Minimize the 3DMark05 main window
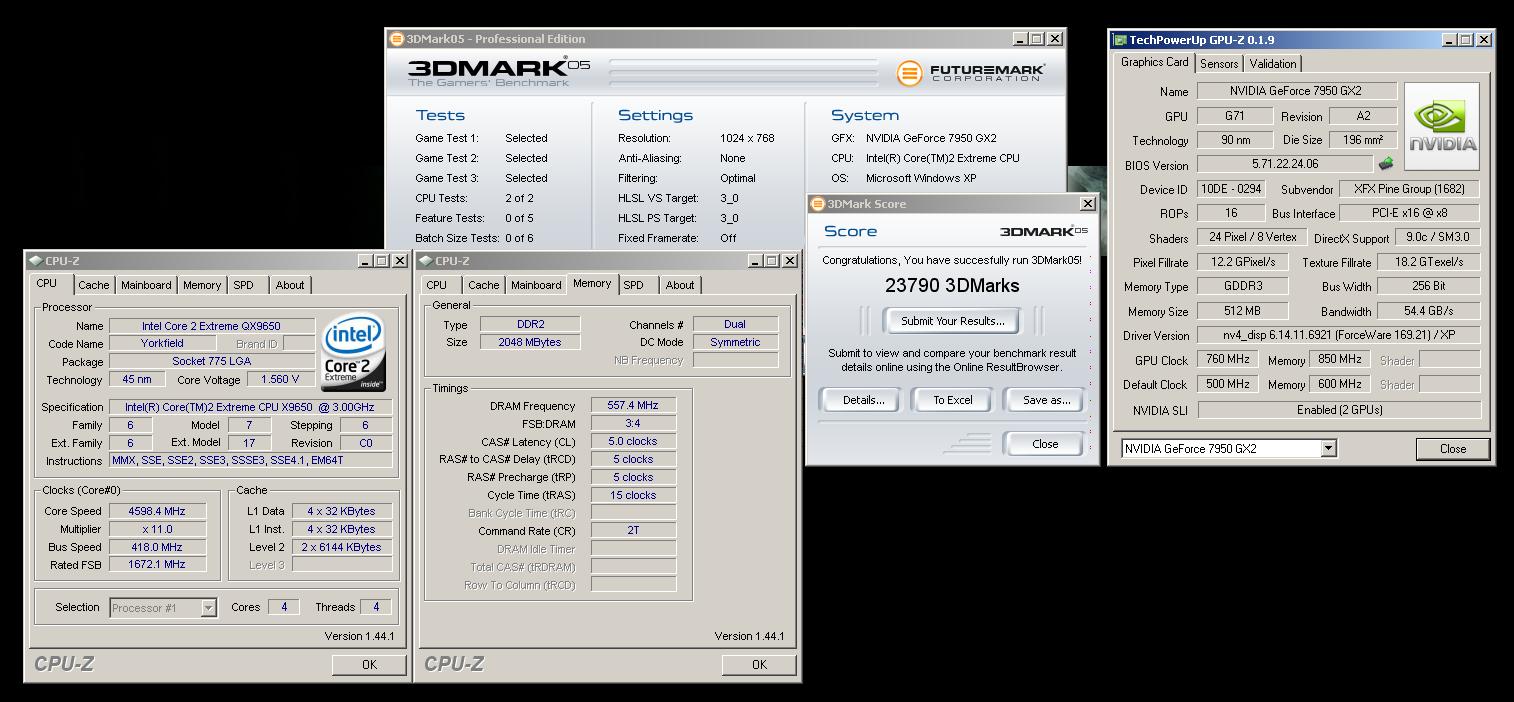 click(1019, 39)
